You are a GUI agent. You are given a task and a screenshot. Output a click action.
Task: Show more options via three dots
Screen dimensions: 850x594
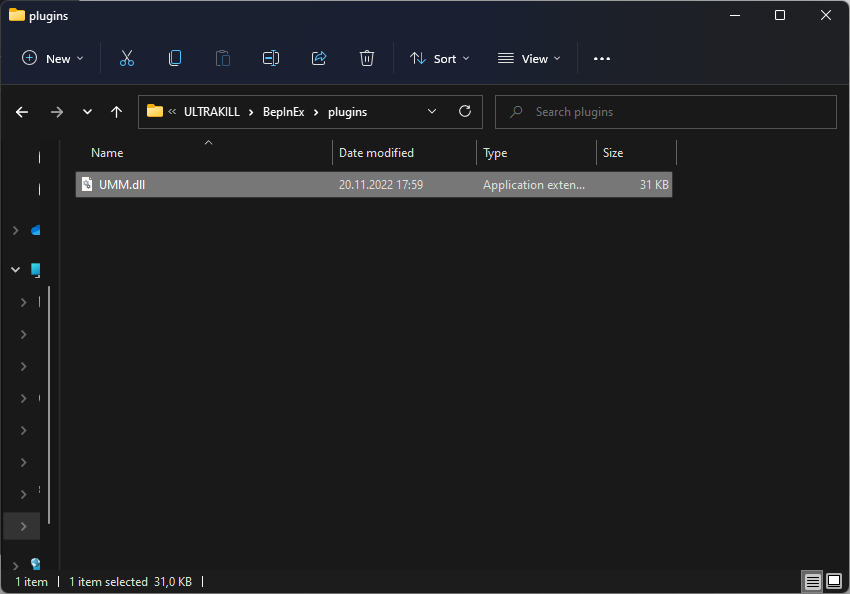tap(602, 59)
